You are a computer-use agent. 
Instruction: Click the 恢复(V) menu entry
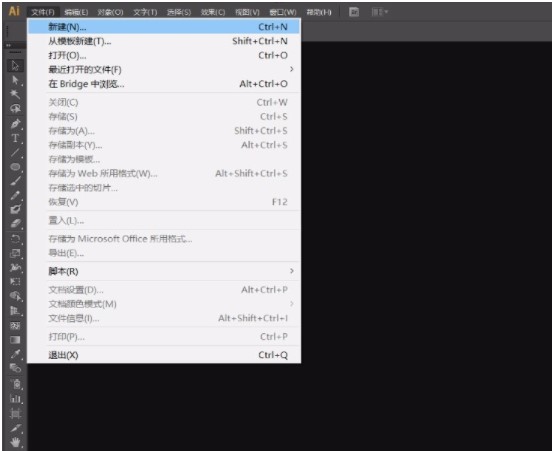164,202
